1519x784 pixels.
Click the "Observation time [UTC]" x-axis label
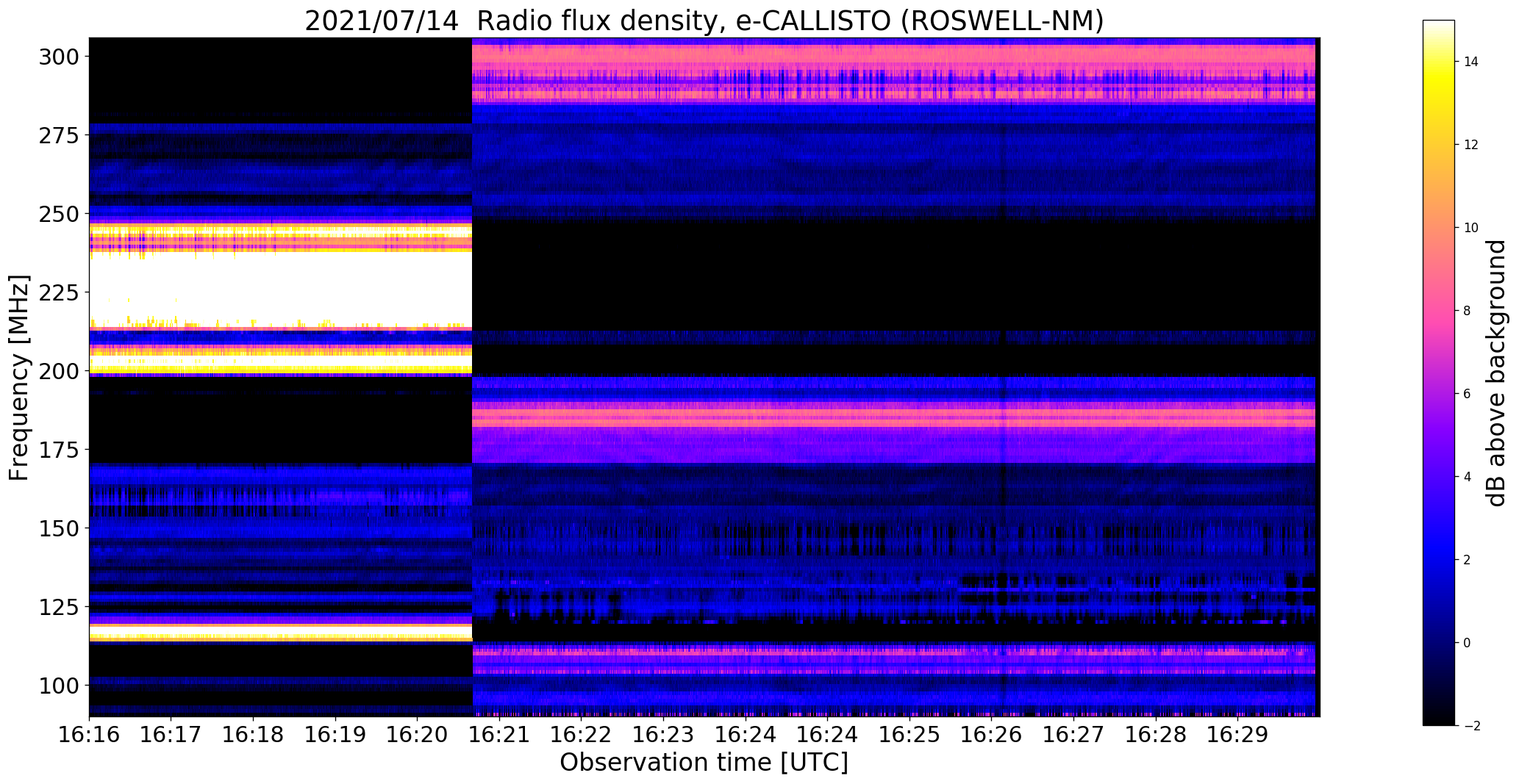coord(704,762)
